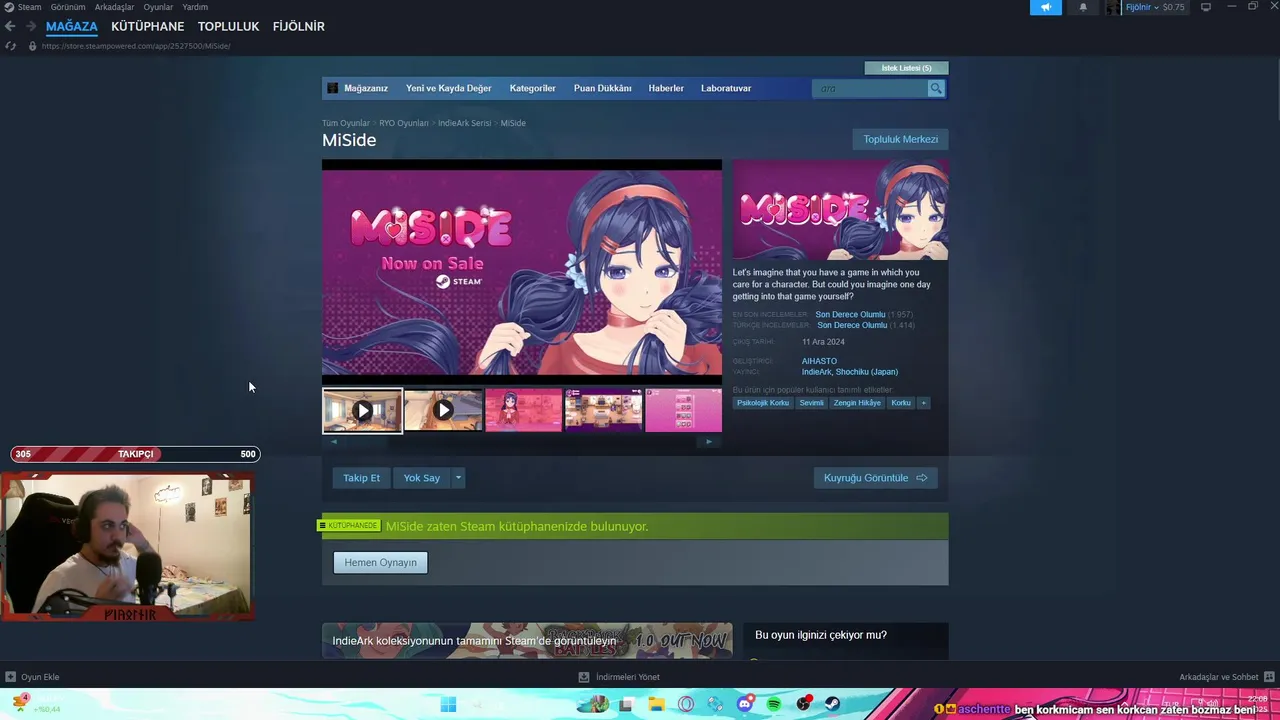Open Spotify from the taskbar
1280x720 pixels.
pyautogui.click(x=774, y=704)
